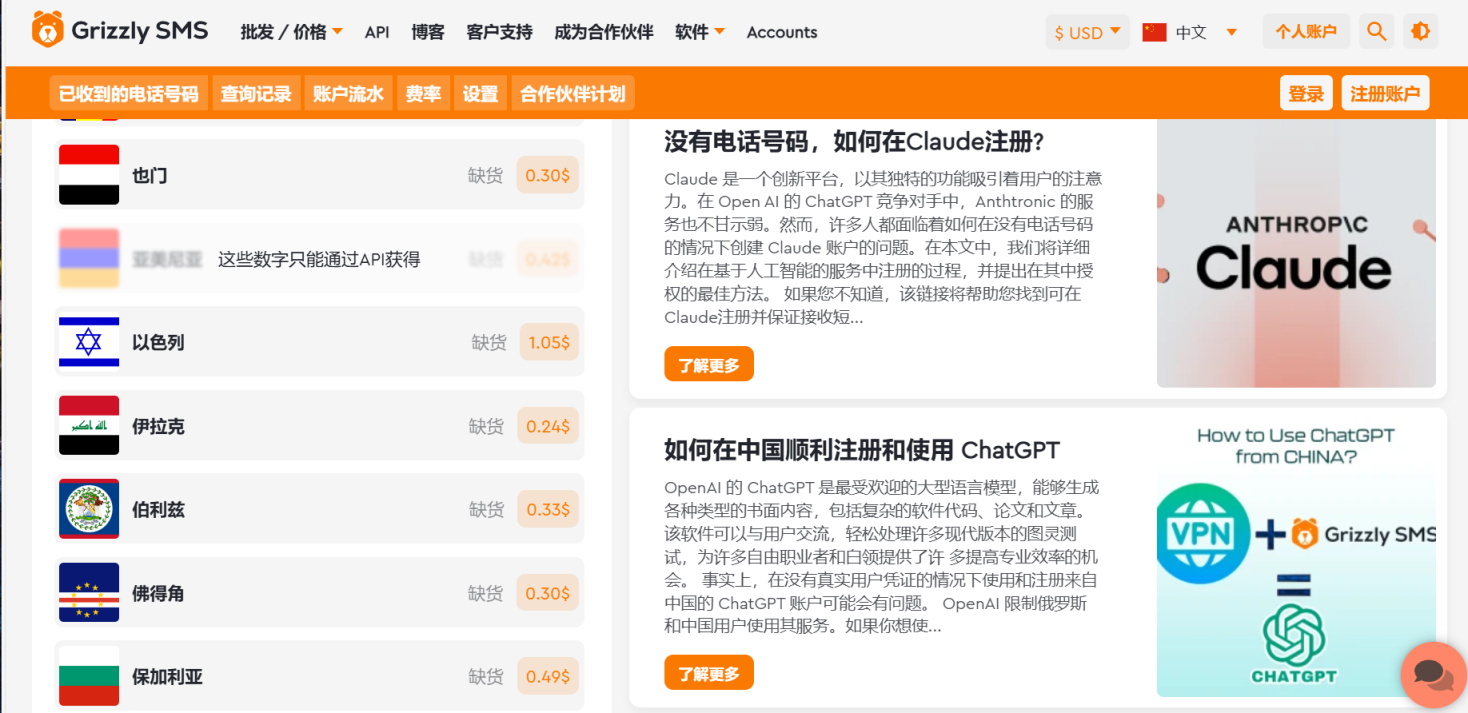Toggle the dark/light theme icon
The height and width of the screenshot is (713, 1468).
point(1420,31)
